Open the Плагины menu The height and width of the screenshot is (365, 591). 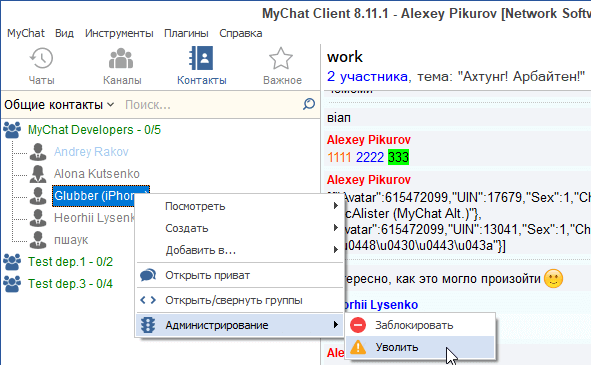coord(186,33)
